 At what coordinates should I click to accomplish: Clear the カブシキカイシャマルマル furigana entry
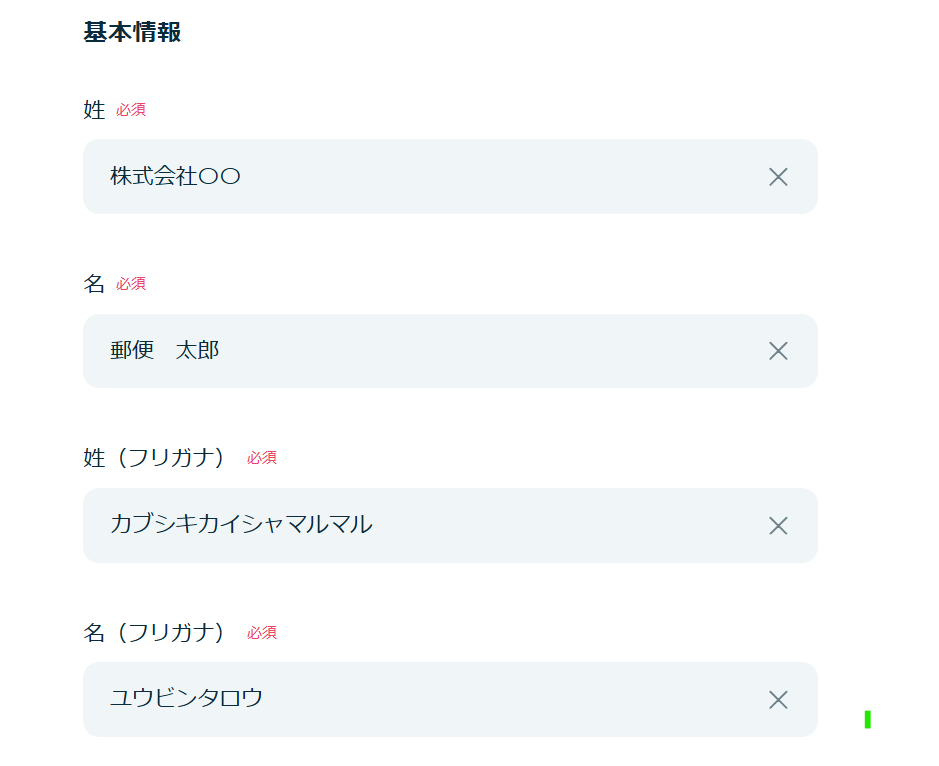[778, 525]
